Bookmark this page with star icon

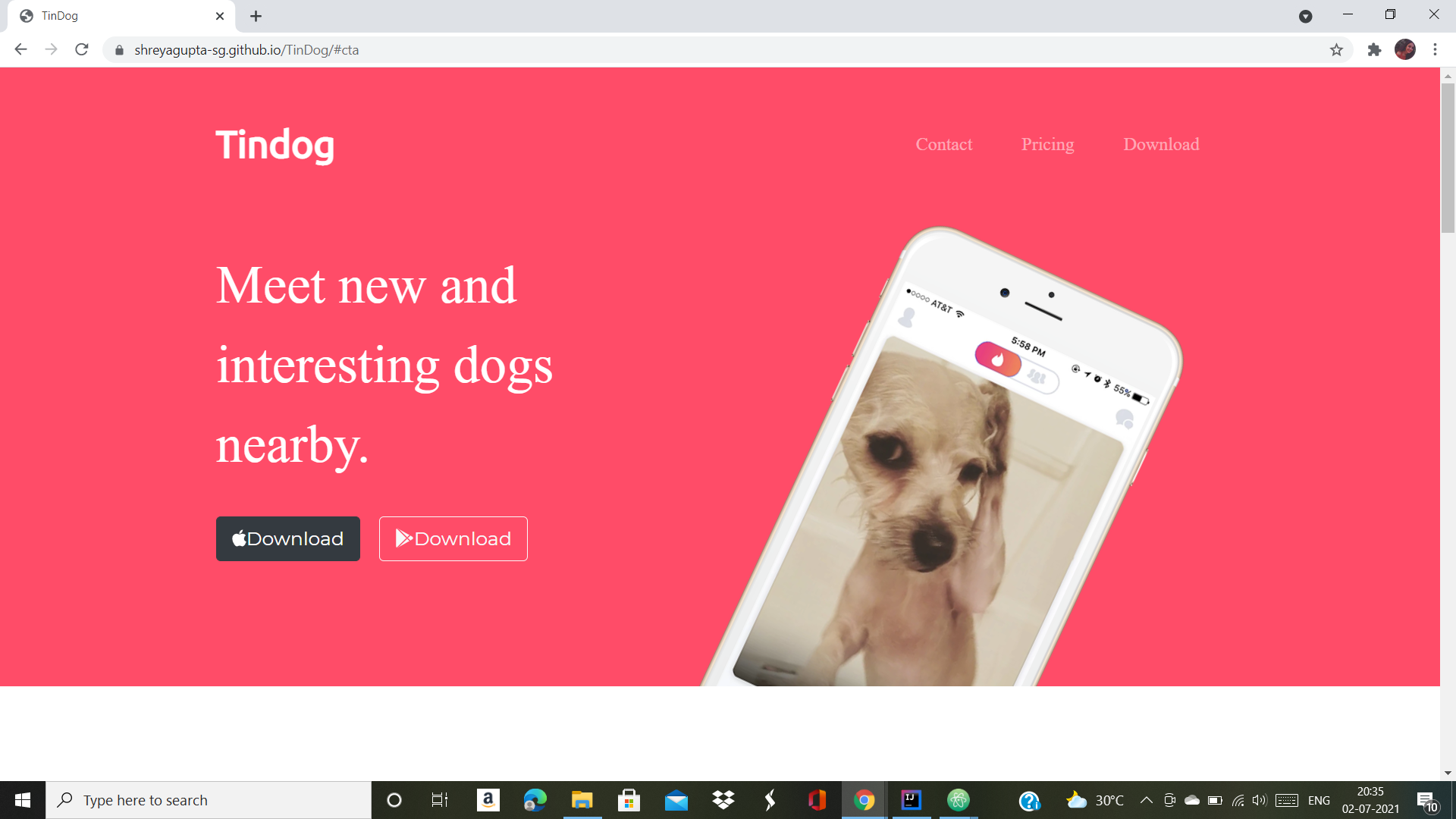(1336, 50)
